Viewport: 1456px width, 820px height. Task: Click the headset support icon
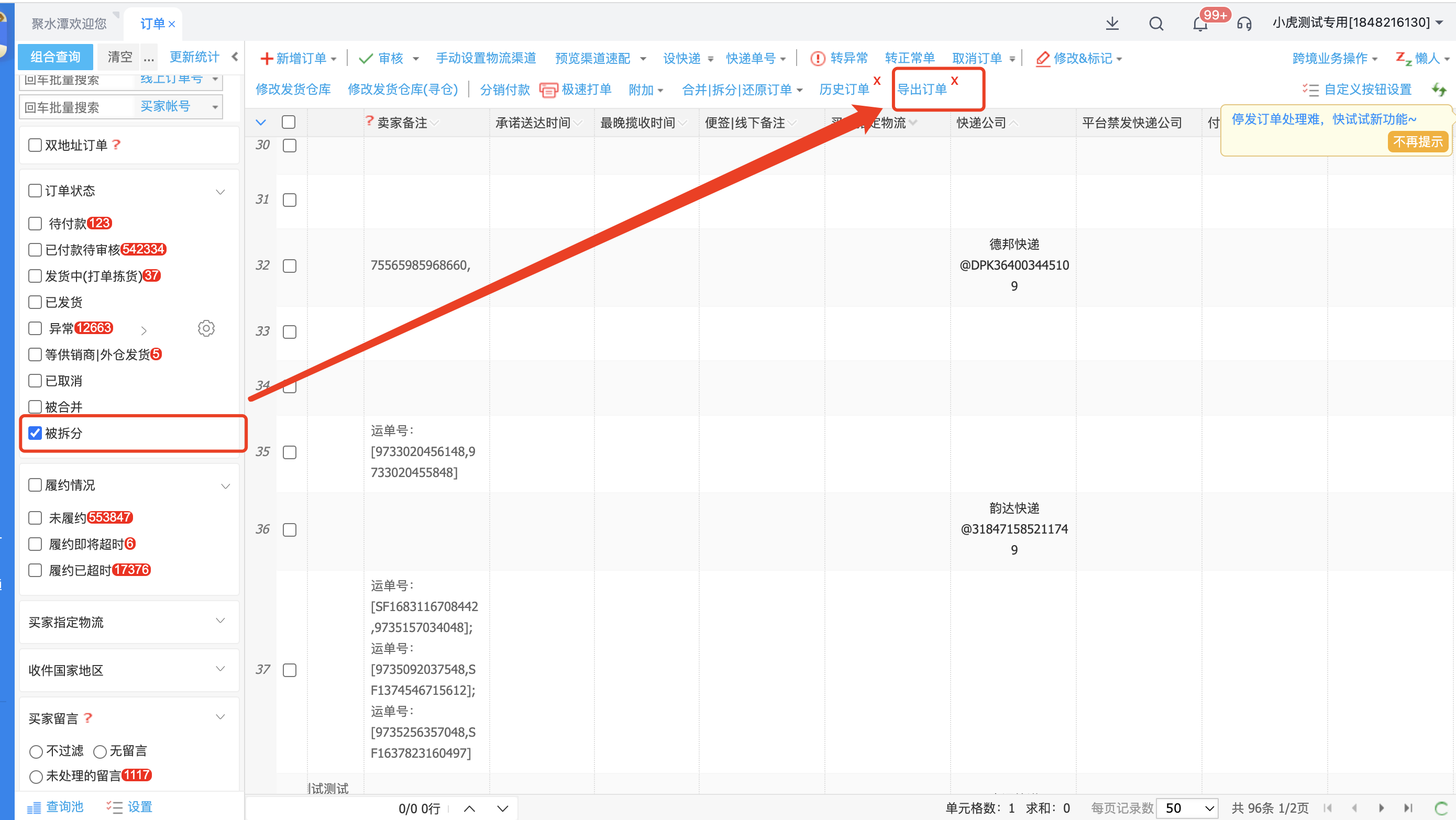[x=1244, y=24]
